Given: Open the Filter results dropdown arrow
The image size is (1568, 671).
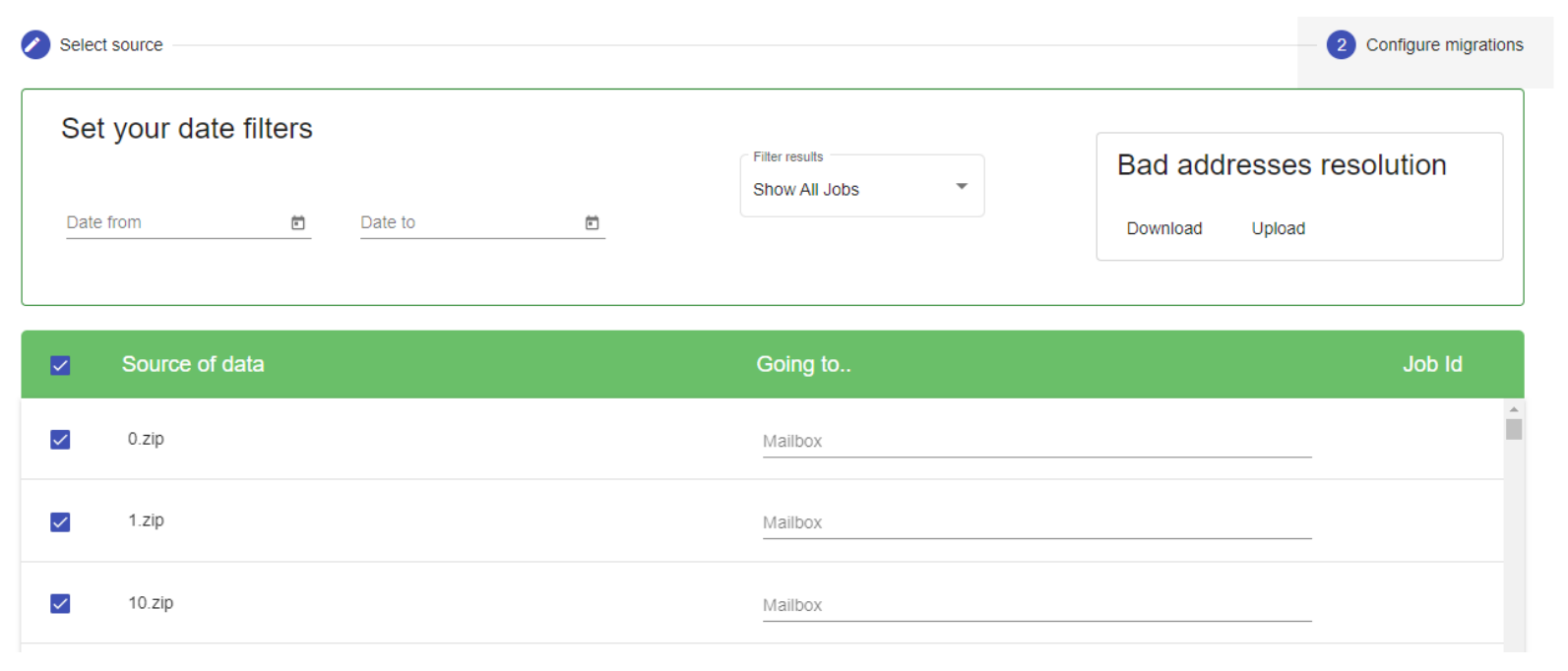Looking at the screenshot, I should [962, 187].
